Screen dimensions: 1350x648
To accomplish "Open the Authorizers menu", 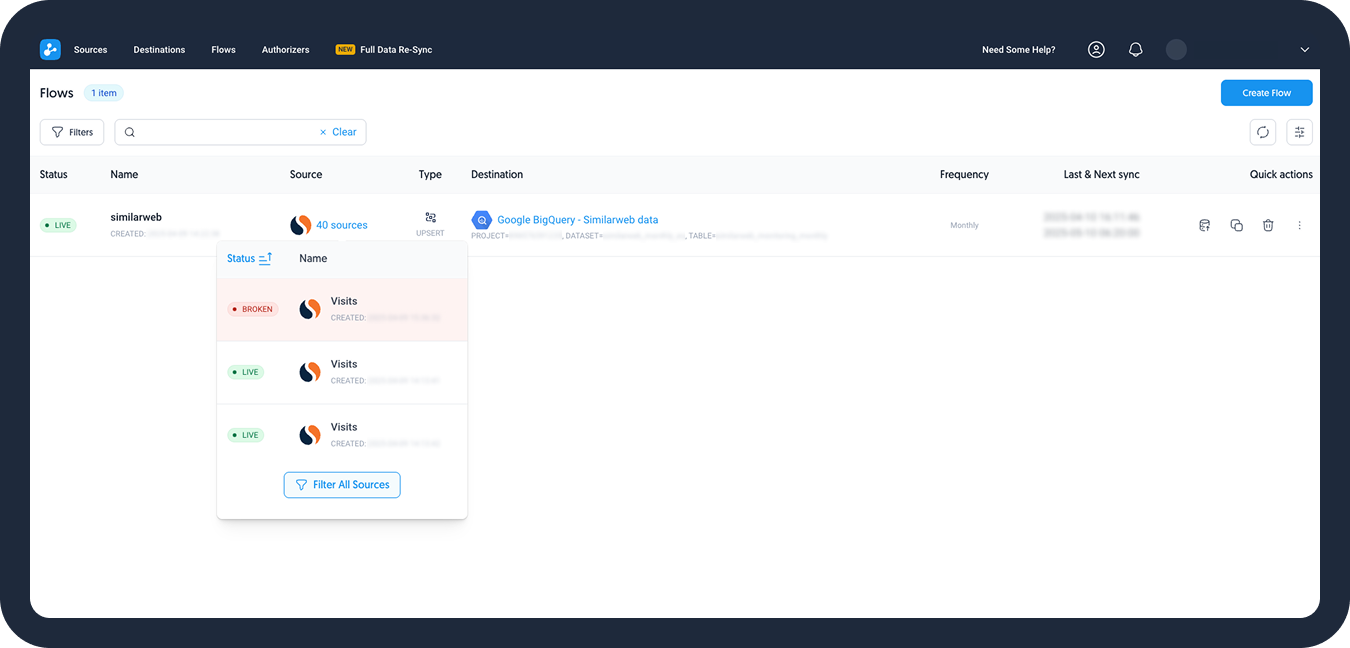I will click(x=285, y=50).
